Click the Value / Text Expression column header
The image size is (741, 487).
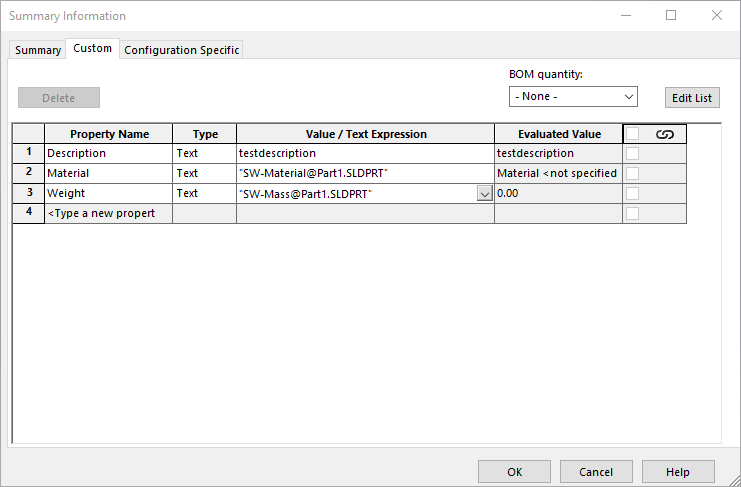(365, 134)
